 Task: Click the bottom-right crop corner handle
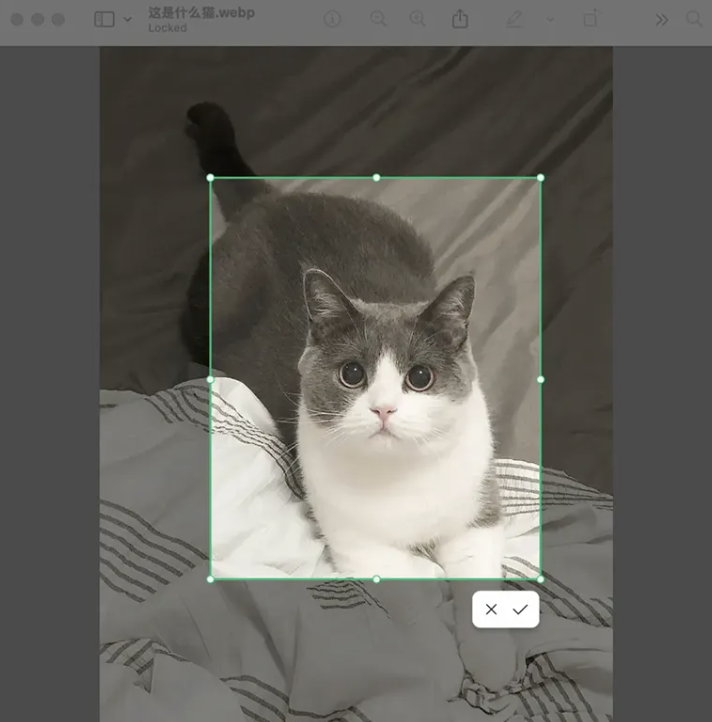(541, 579)
